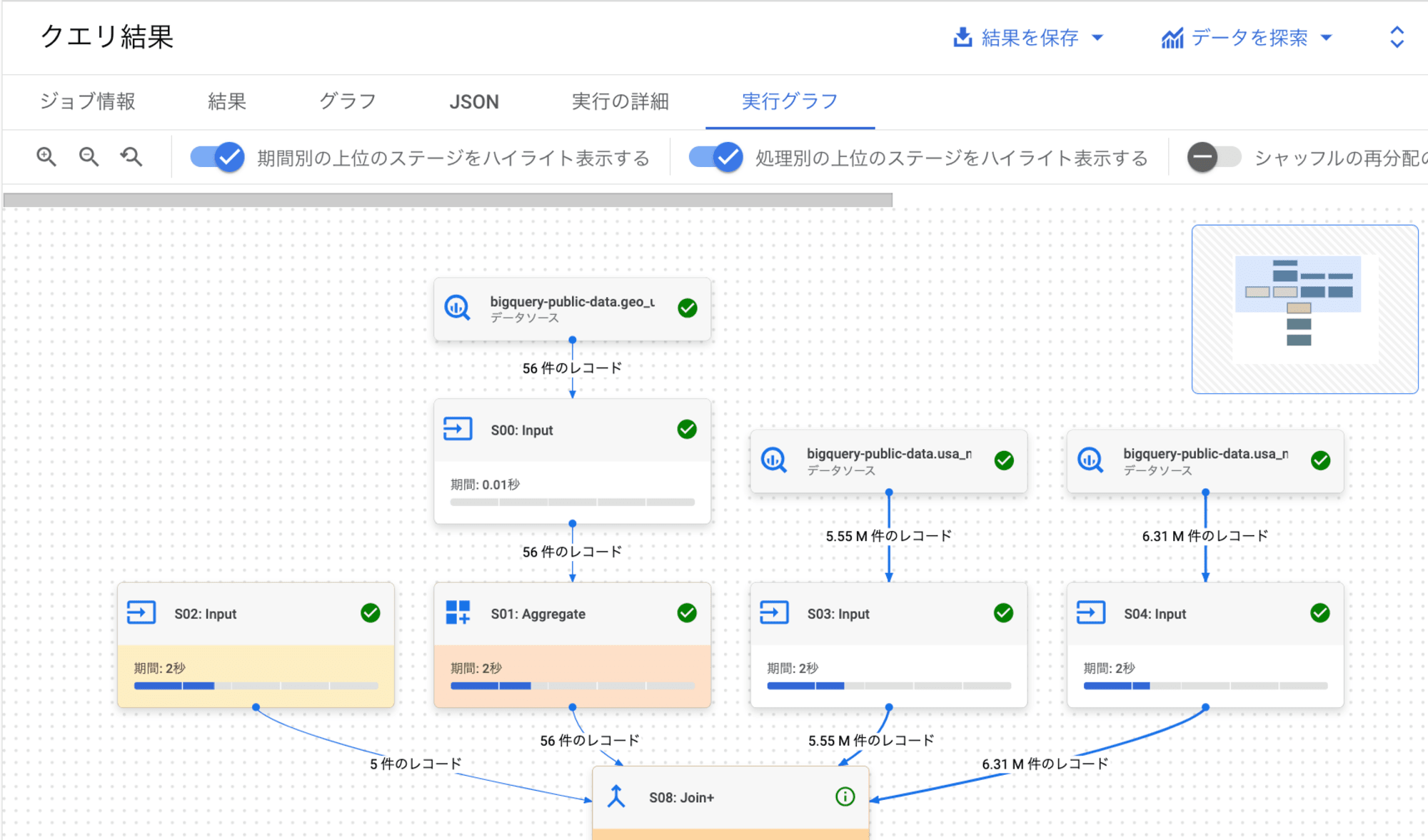Select the S08: Join+ stage title

point(682,798)
